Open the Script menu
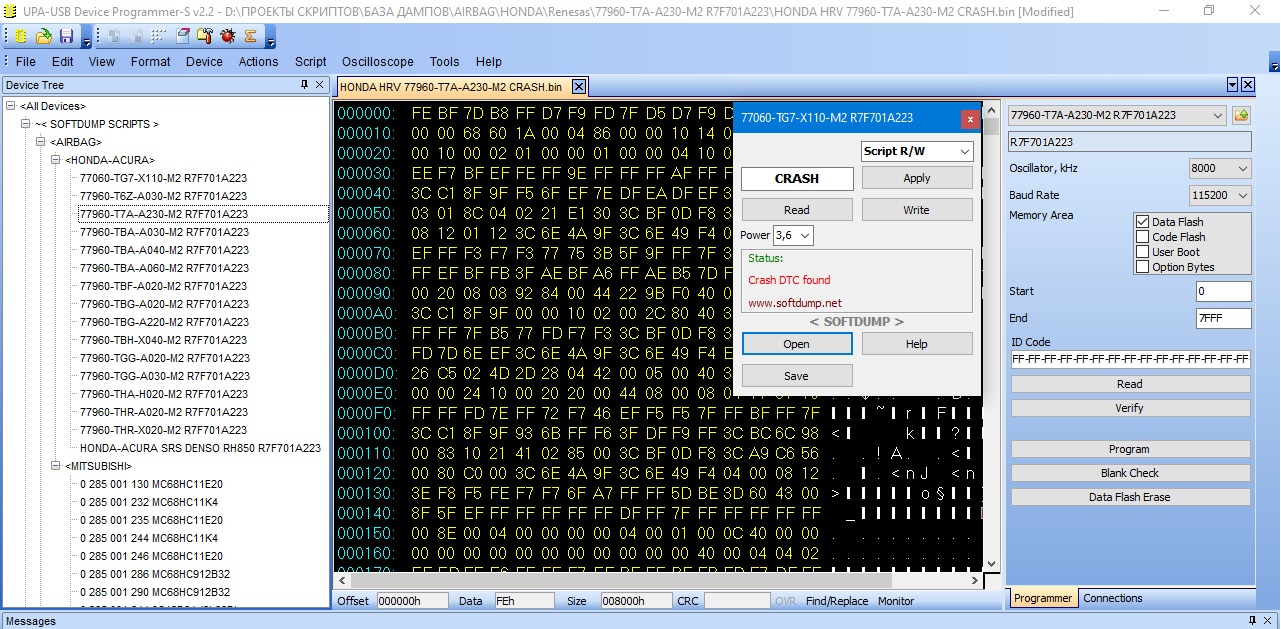Screen dimensions: 1281x629 click(311, 61)
